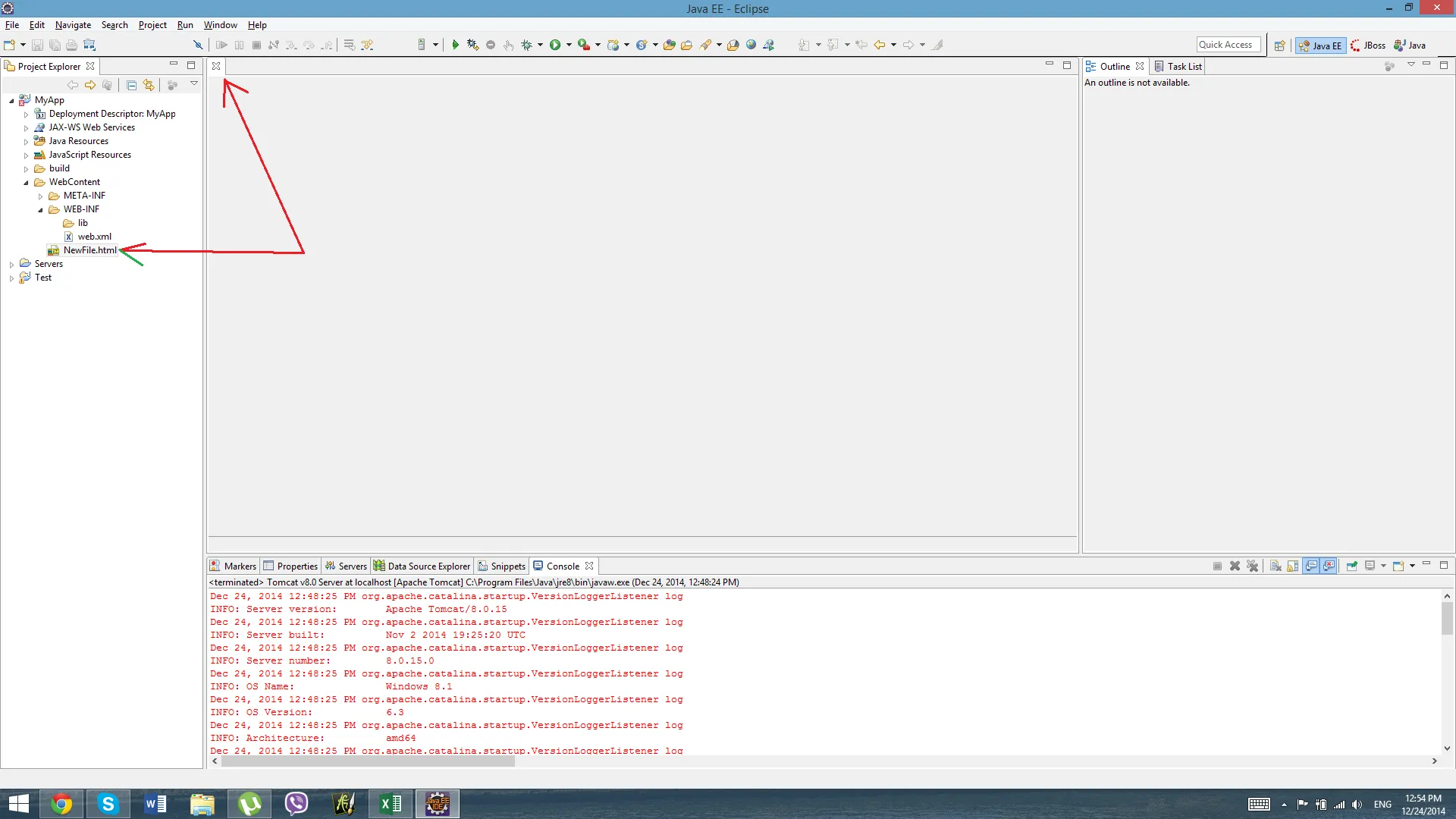This screenshot has width=1456, height=819.
Task: Click Collapse All in Project Explorer
Action: tap(131, 85)
